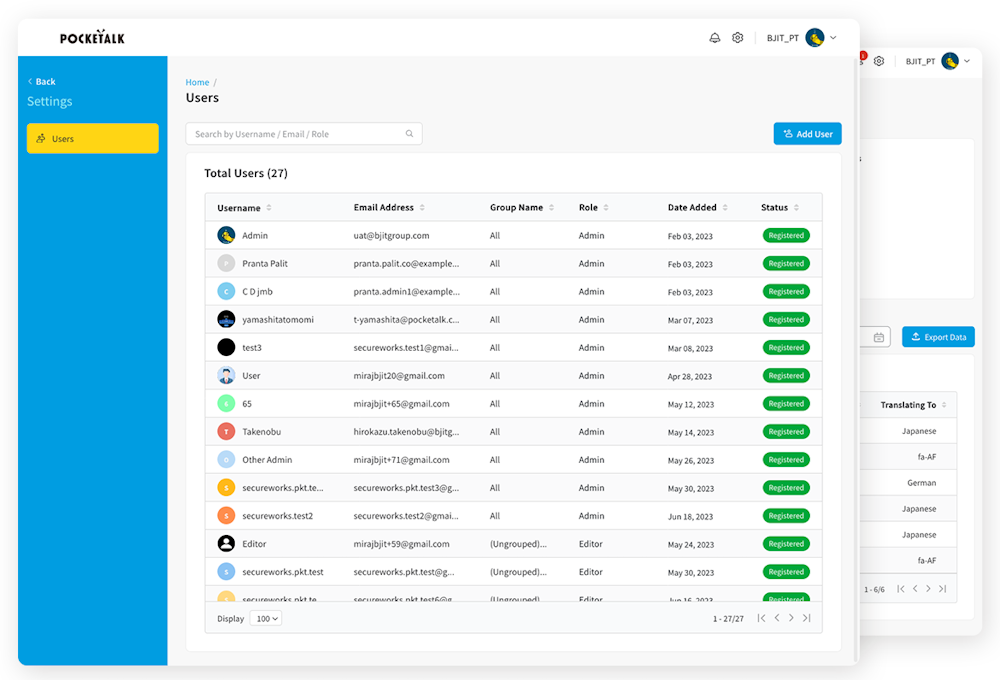Image resolution: width=1000 pixels, height=680 pixels.
Task: Click the Registered badge for Admin row
Action: (x=786, y=235)
